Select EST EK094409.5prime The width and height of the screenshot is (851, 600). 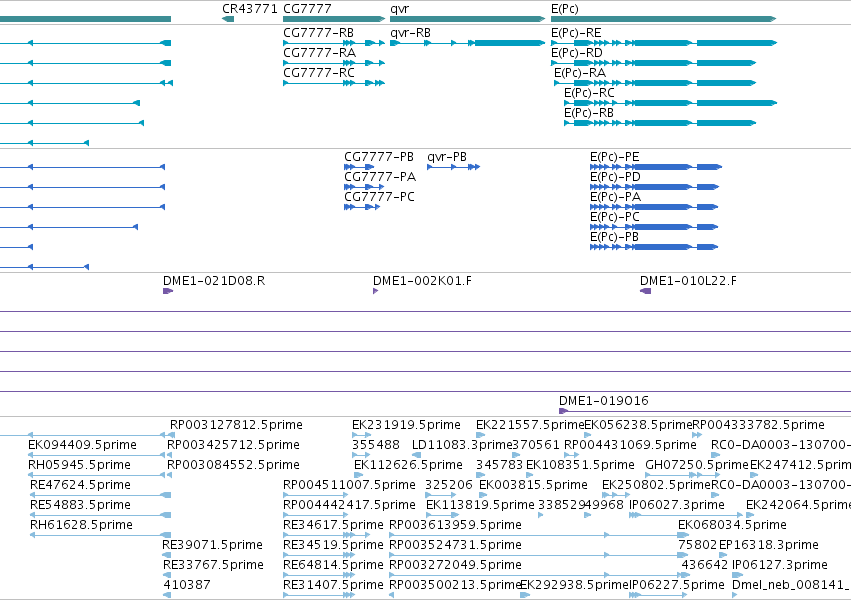click(x=82, y=445)
